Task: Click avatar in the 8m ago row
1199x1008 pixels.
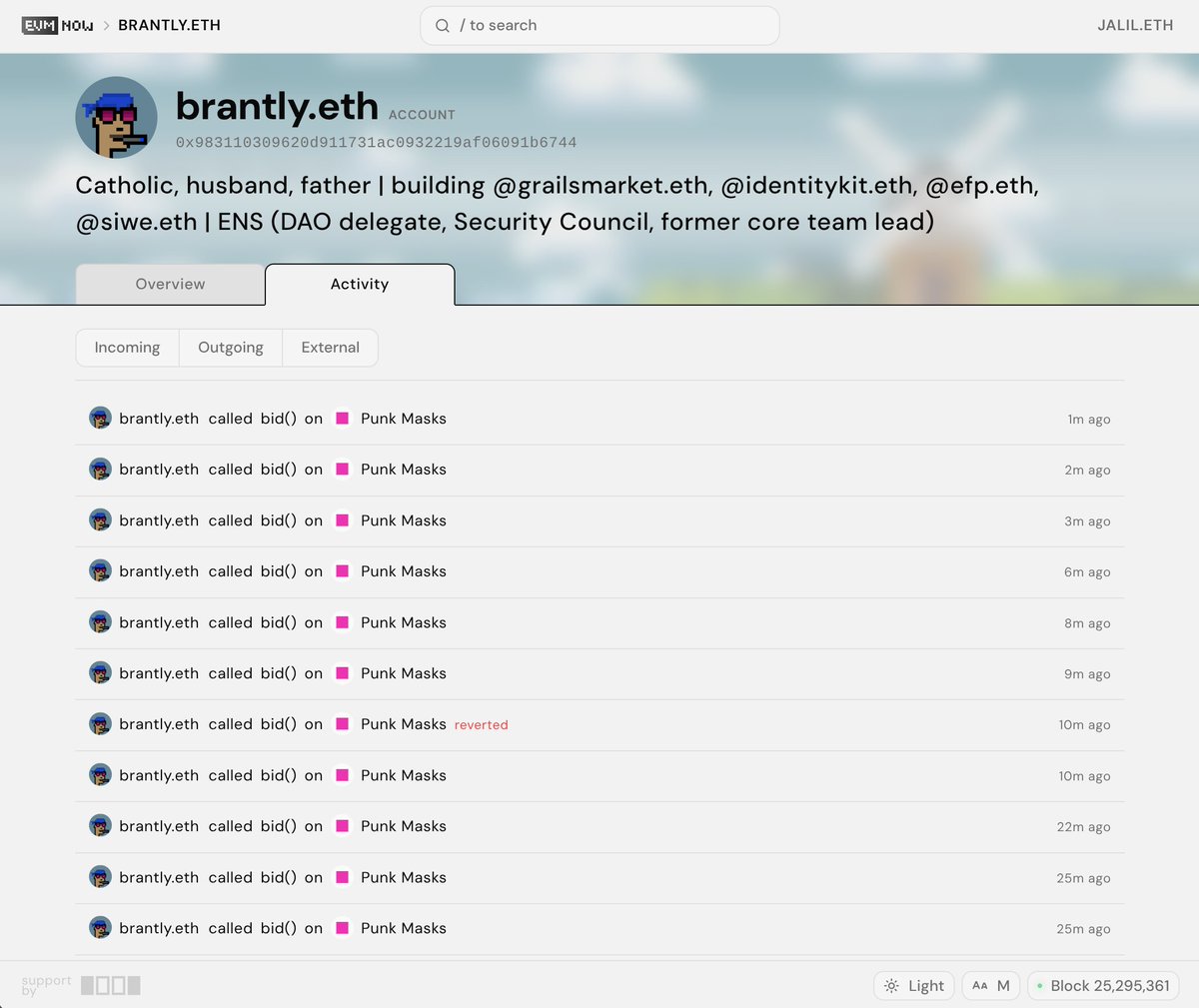Action: (x=100, y=622)
